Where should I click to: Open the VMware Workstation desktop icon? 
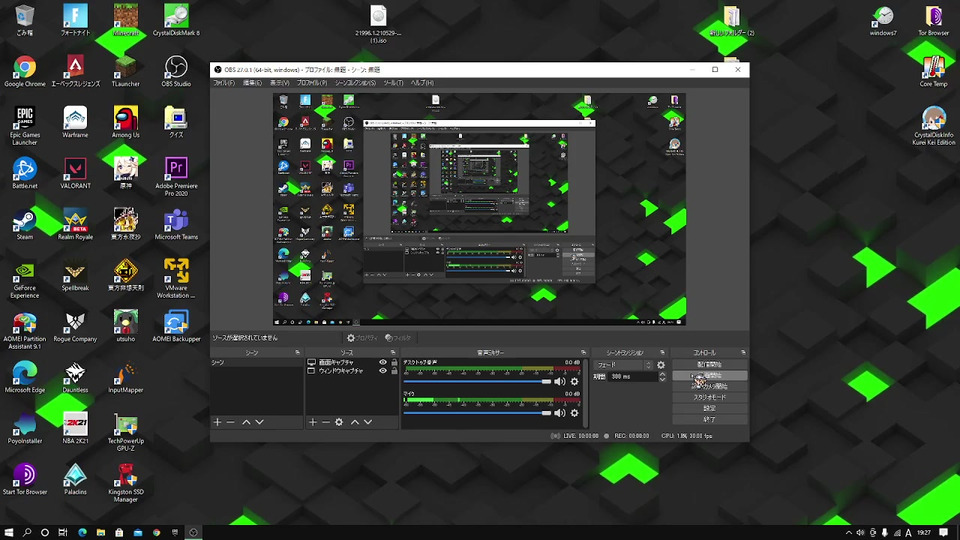click(176, 279)
